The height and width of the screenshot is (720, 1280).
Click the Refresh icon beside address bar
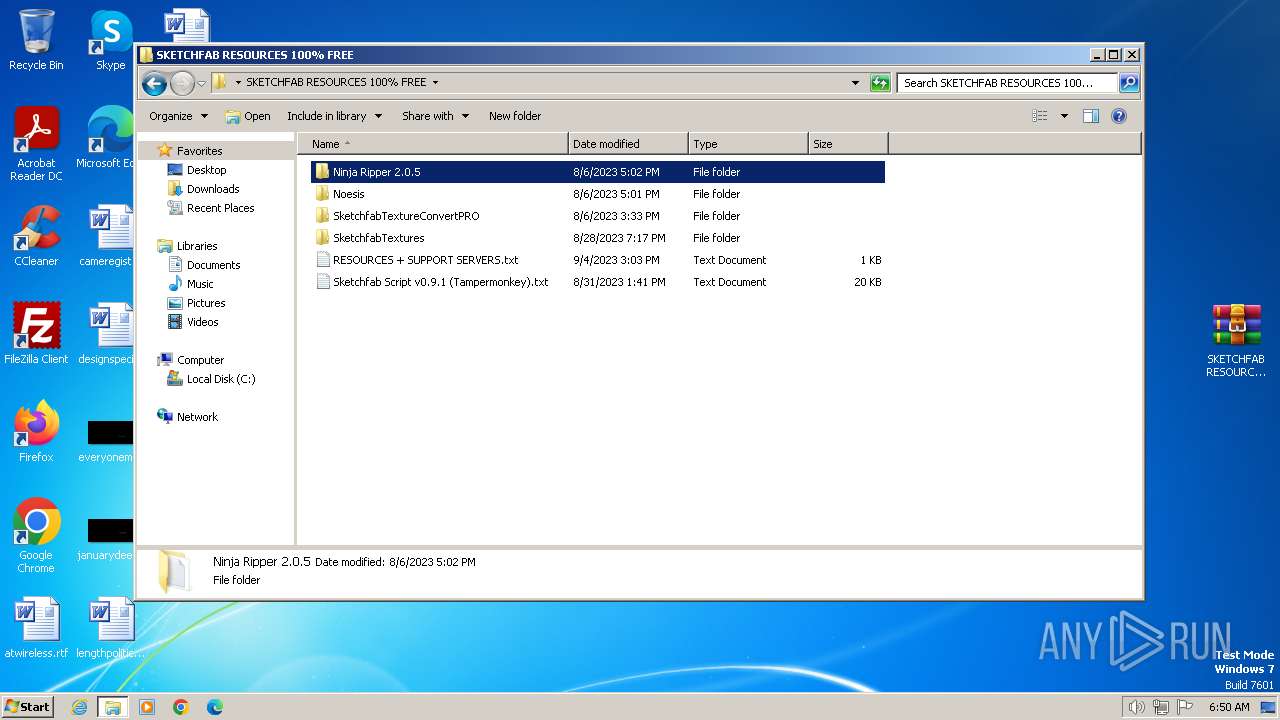coord(880,83)
